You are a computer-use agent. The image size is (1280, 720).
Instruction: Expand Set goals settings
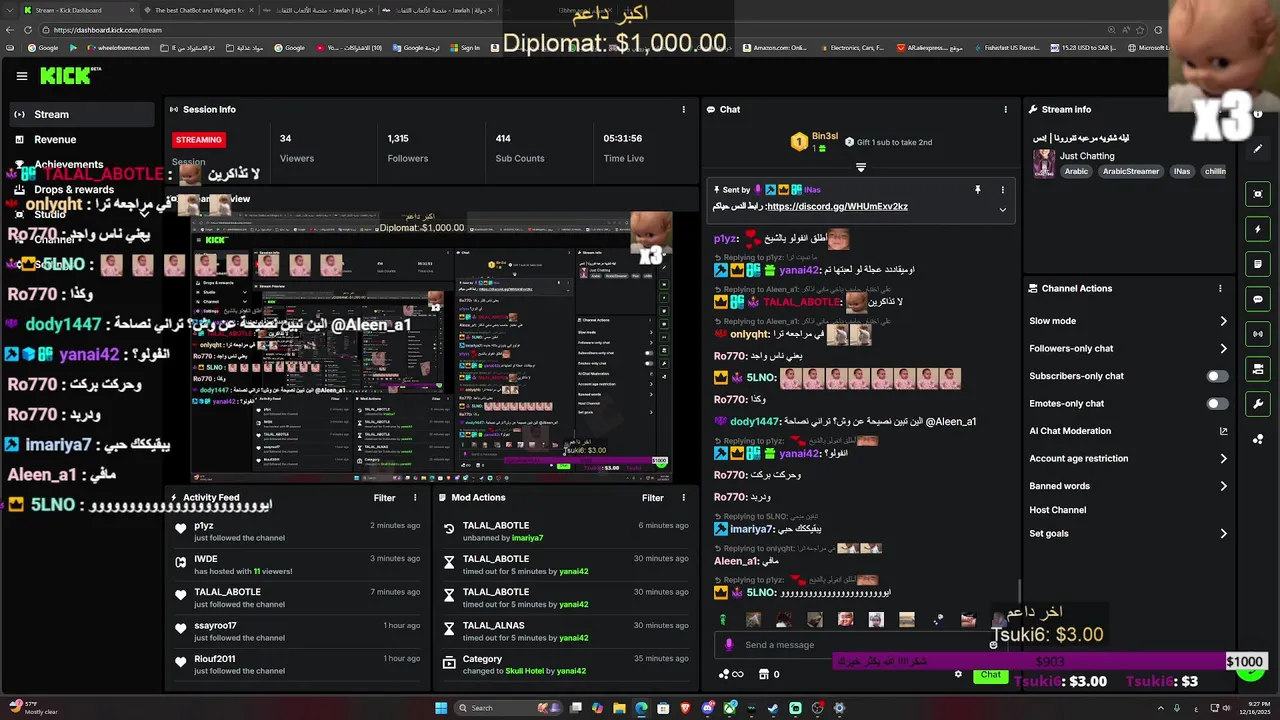pyautogui.click(x=1223, y=533)
